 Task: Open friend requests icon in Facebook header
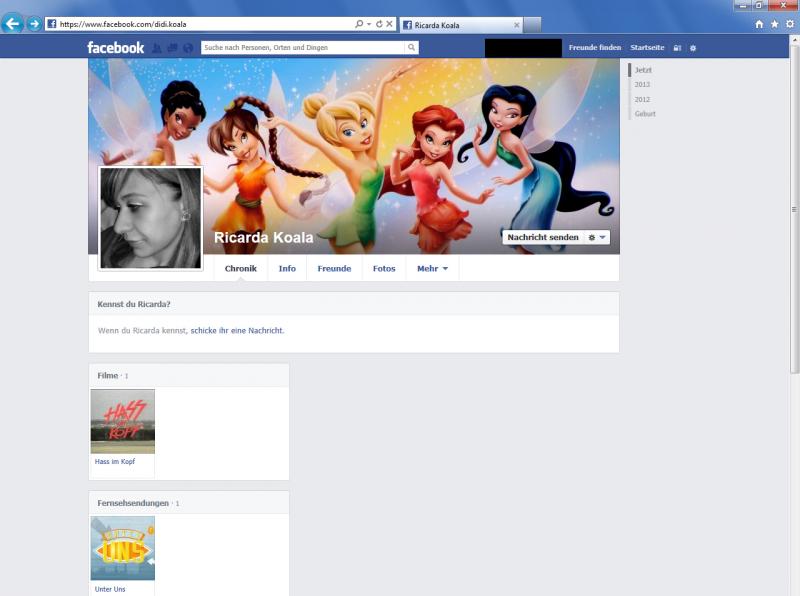[x=157, y=47]
